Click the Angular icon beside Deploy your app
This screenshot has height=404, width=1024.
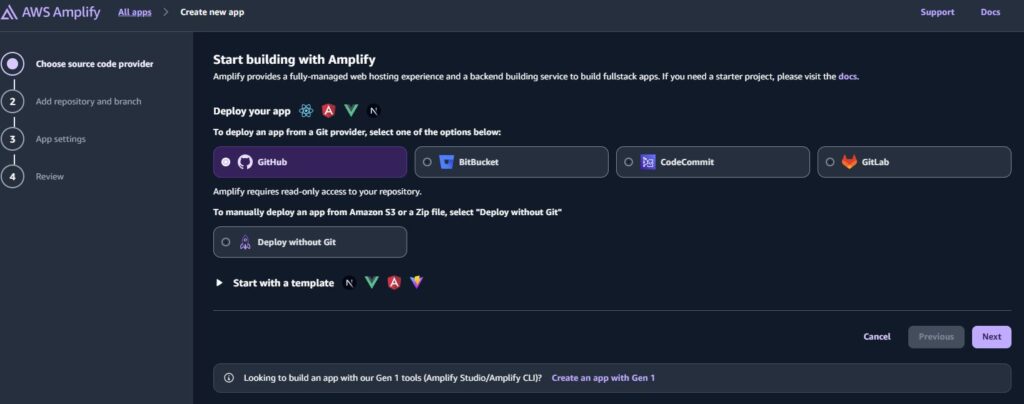click(x=328, y=111)
